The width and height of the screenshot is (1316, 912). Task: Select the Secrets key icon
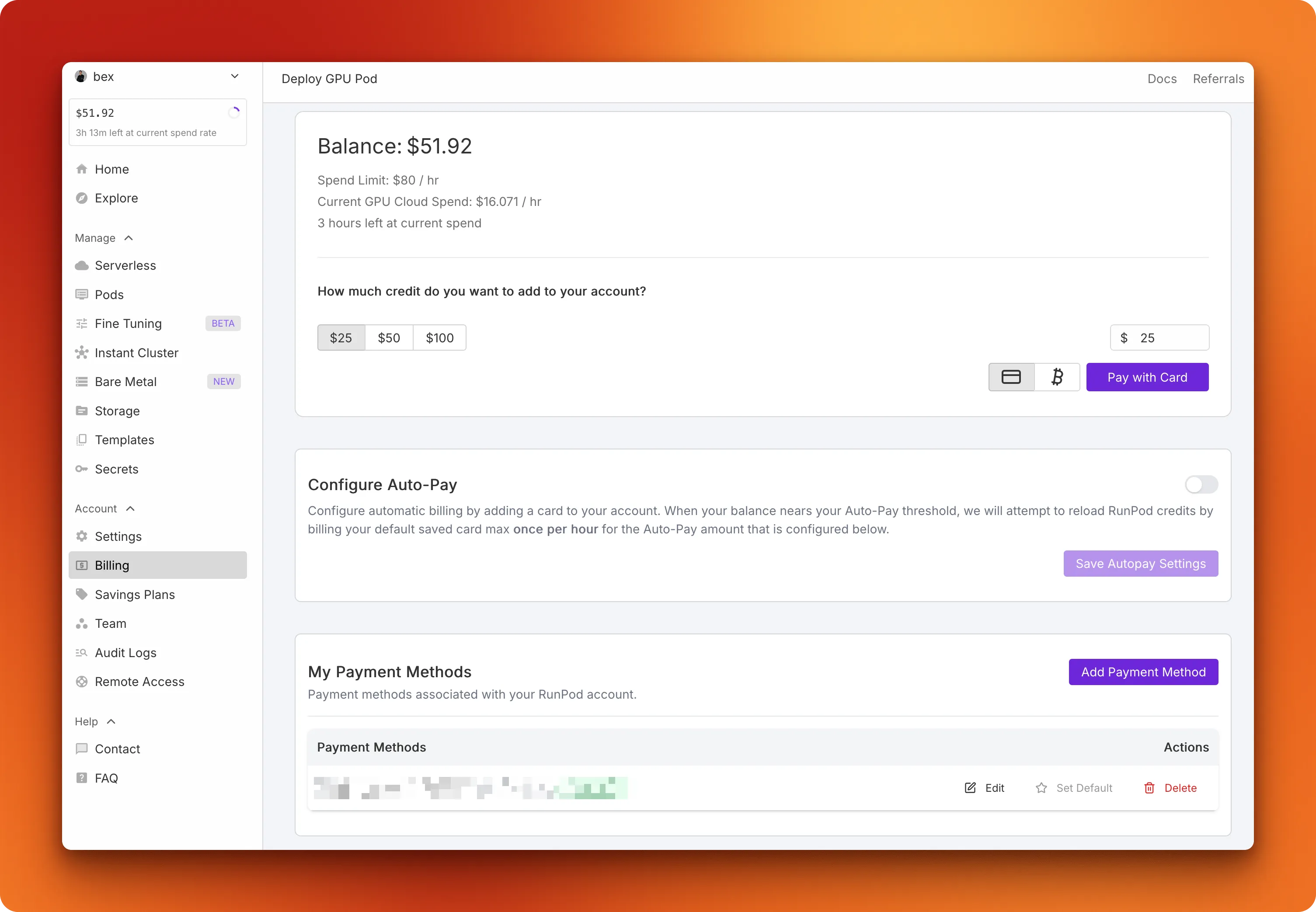point(82,469)
